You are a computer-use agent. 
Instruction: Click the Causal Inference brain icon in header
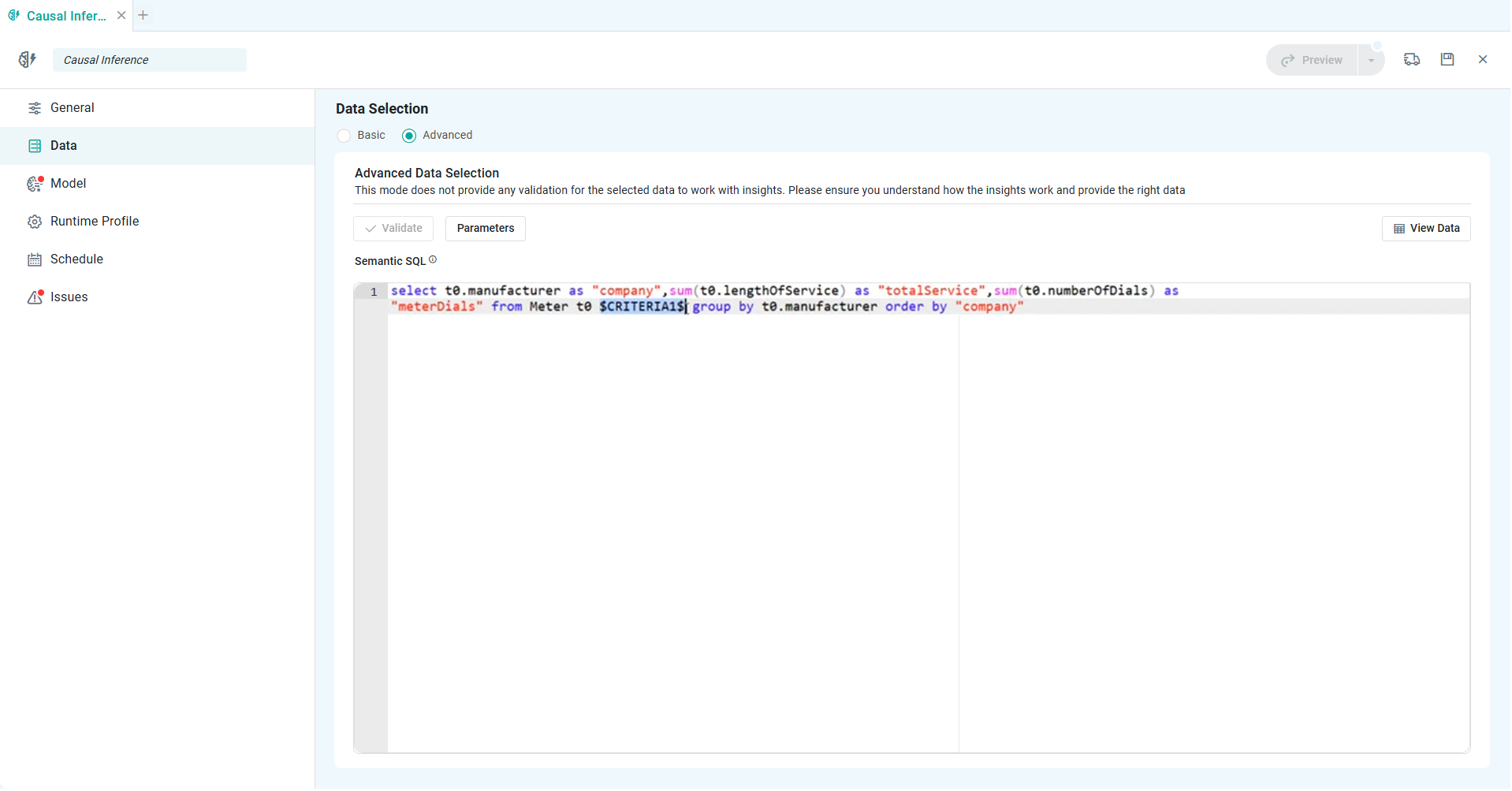[28, 60]
